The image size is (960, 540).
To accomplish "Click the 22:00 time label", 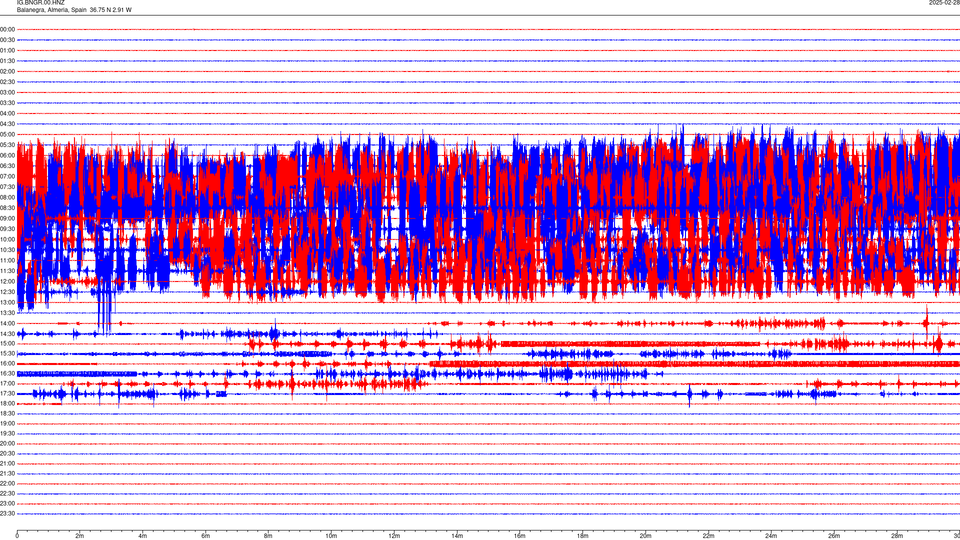I will coord(7,484).
